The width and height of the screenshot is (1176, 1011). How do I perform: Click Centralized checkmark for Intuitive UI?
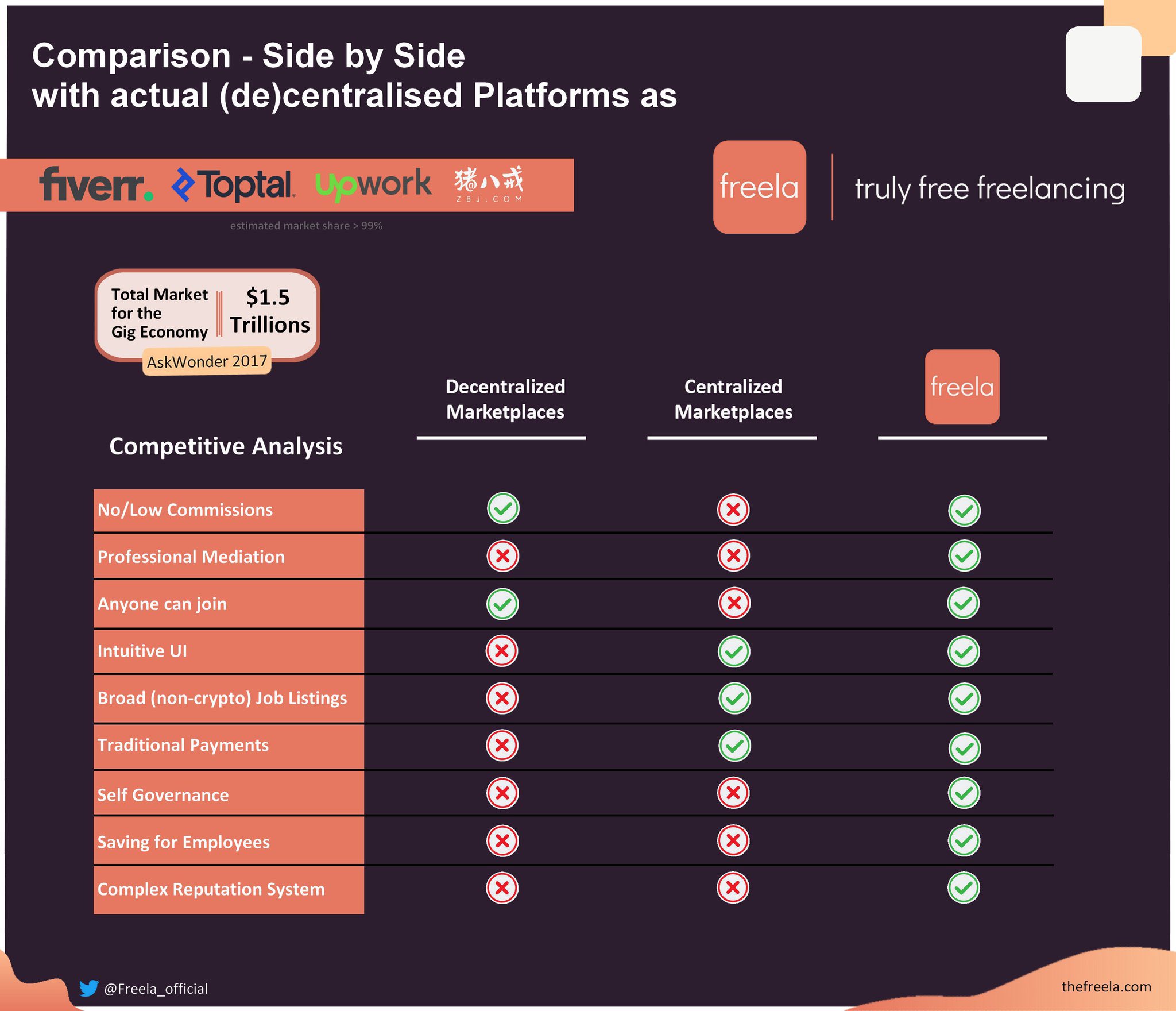click(734, 651)
